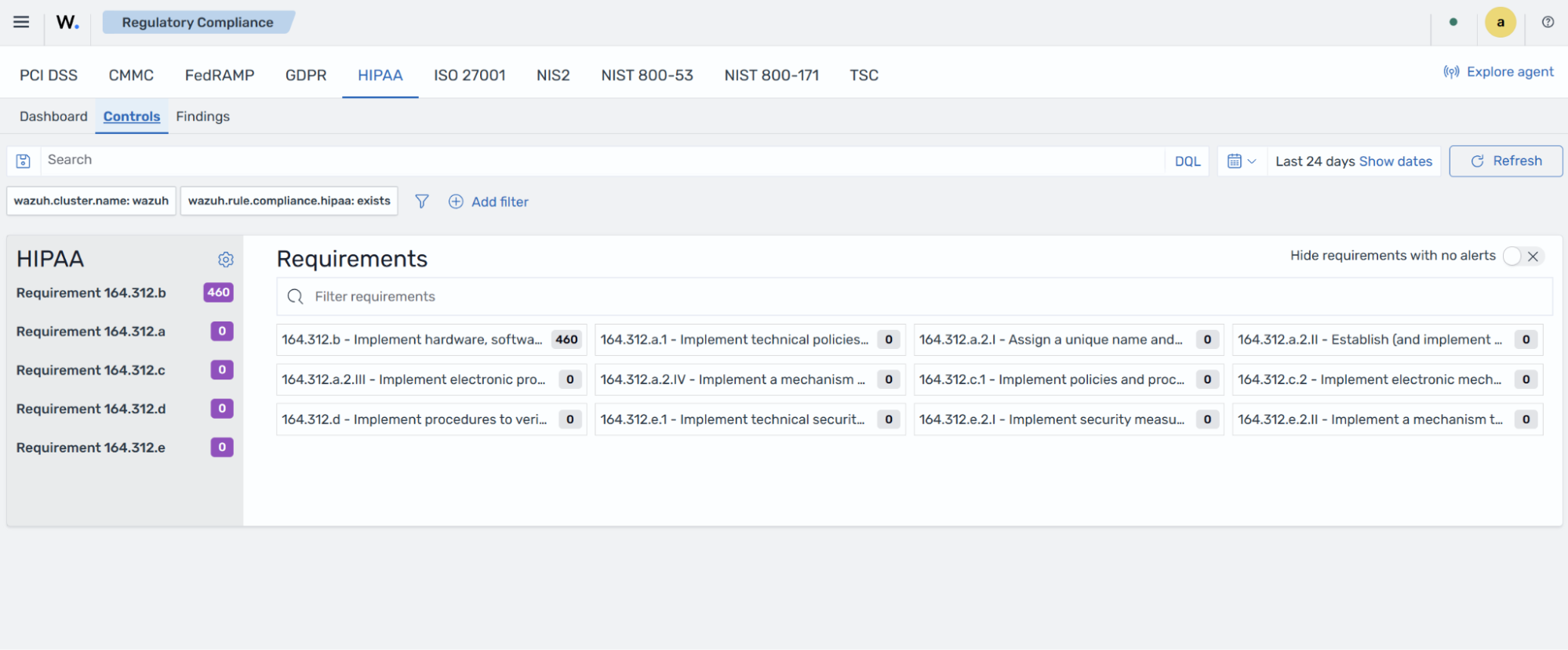Image resolution: width=1568 pixels, height=650 pixels.
Task: Open requirement 164.312.d Implement procedures card
Action: click(x=431, y=419)
